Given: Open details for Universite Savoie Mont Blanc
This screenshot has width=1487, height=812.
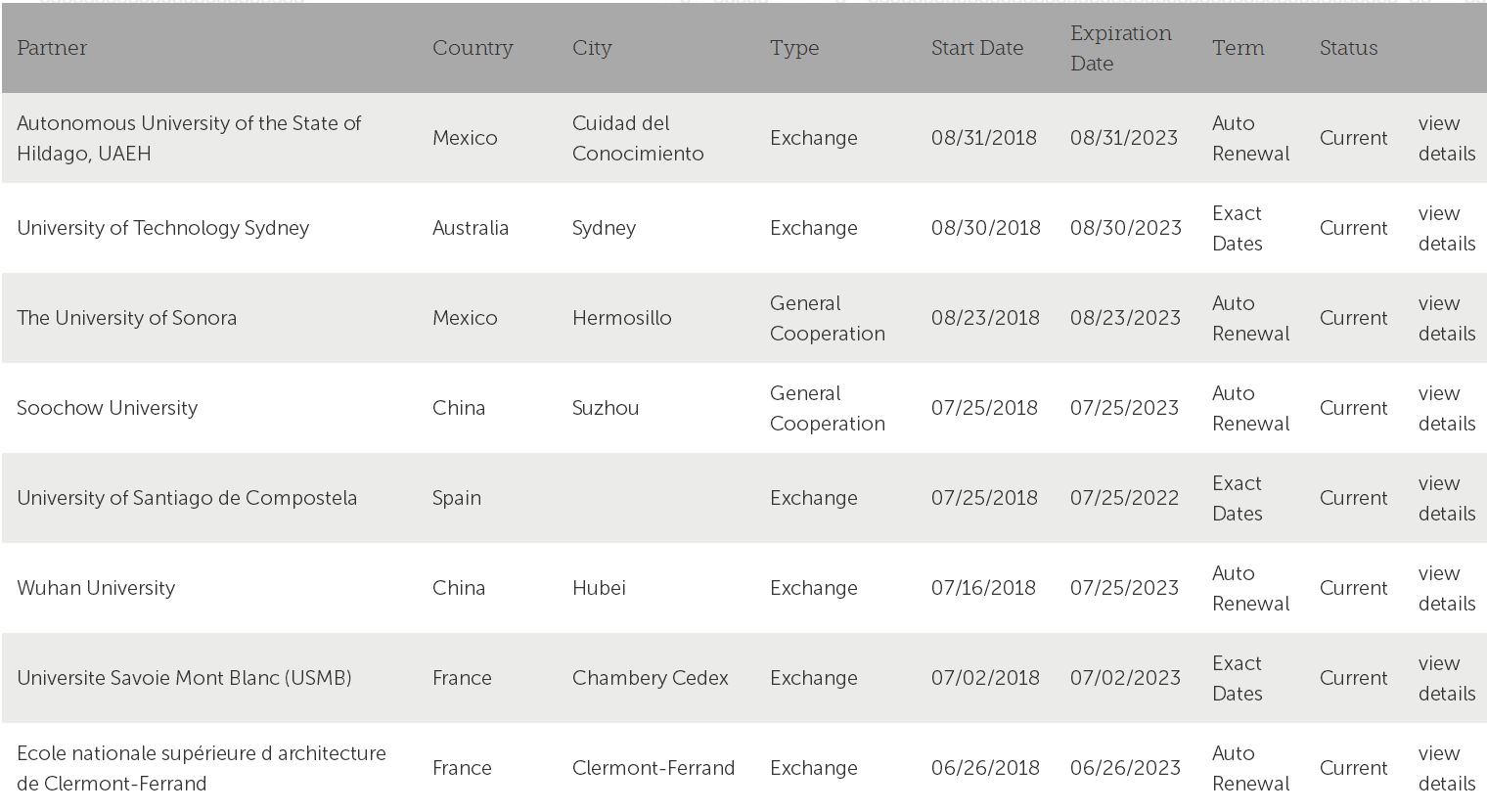Looking at the screenshot, I should click(x=1446, y=678).
